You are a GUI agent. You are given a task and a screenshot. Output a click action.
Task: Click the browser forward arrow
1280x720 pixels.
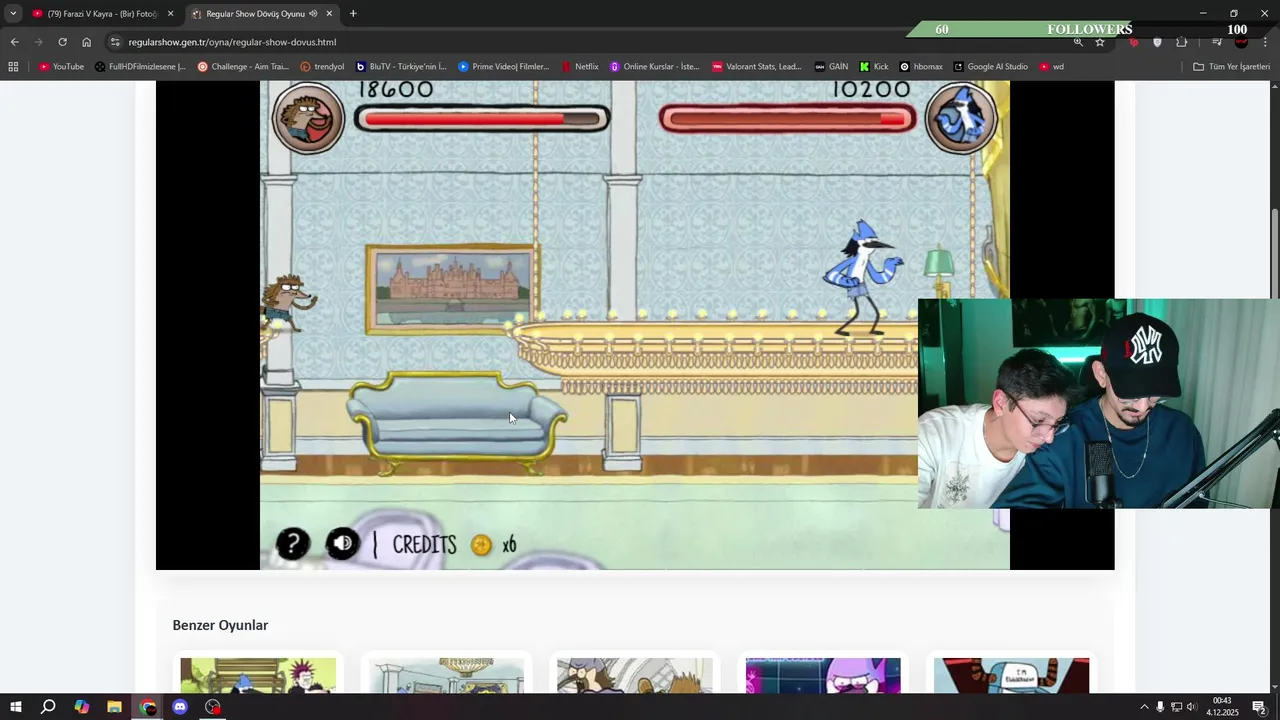tap(38, 42)
